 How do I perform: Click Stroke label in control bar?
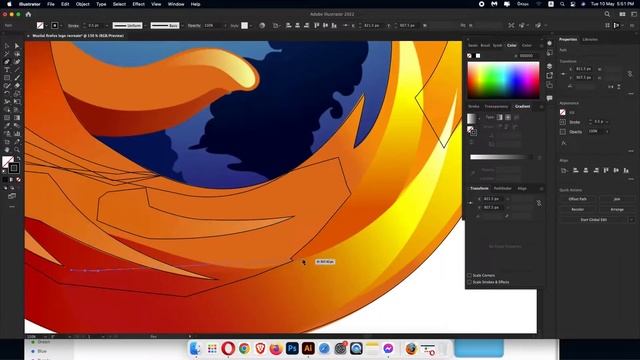pos(73,25)
